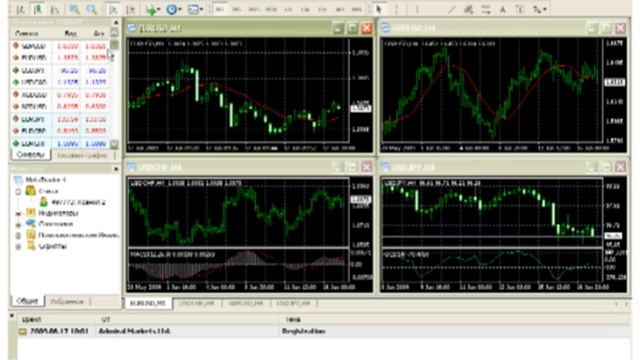The image size is (640, 360).
Task: Select the candlestick chart mode icon
Action: click(x=38, y=9)
